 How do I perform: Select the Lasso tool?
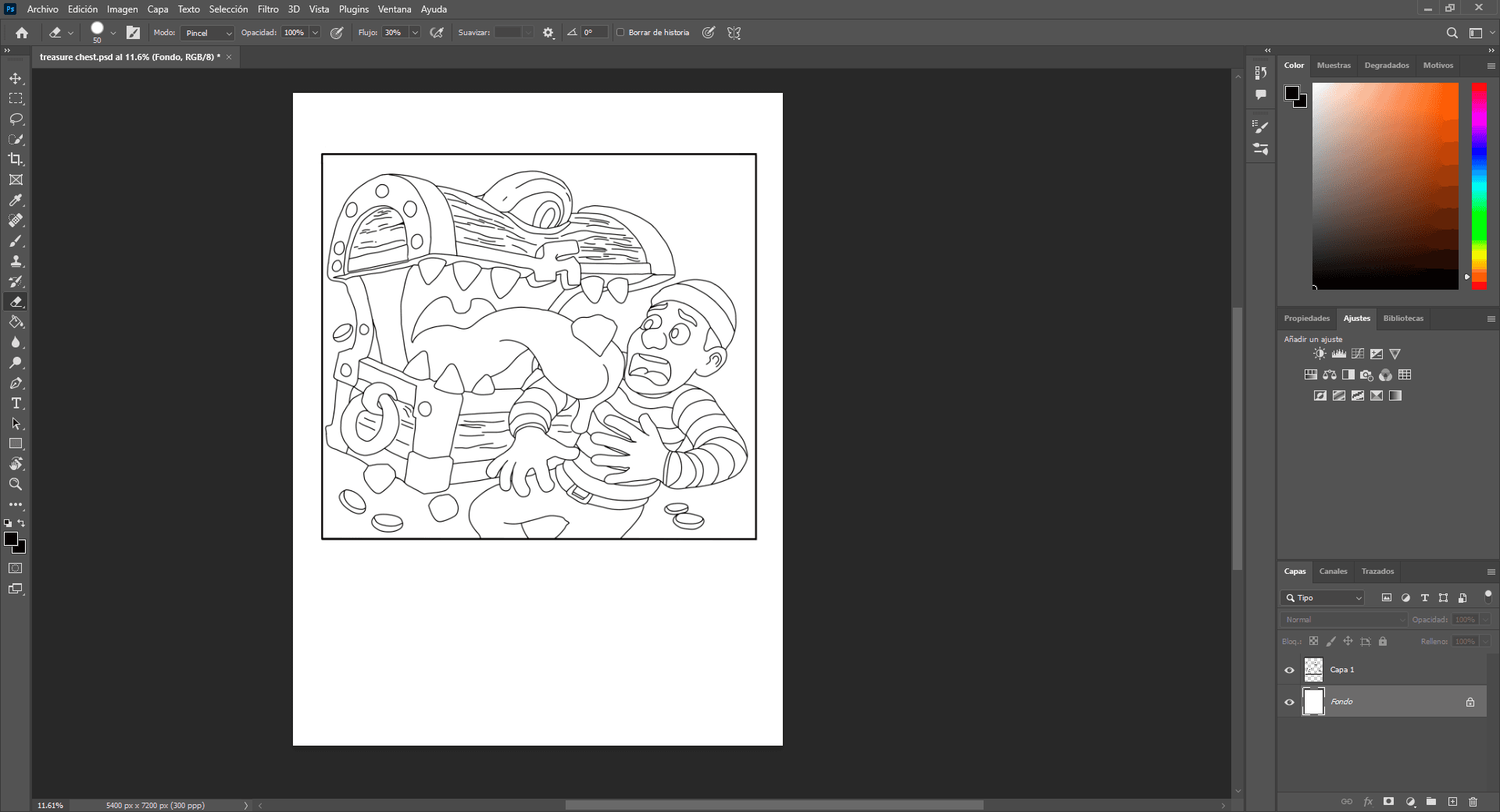[x=16, y=119]
